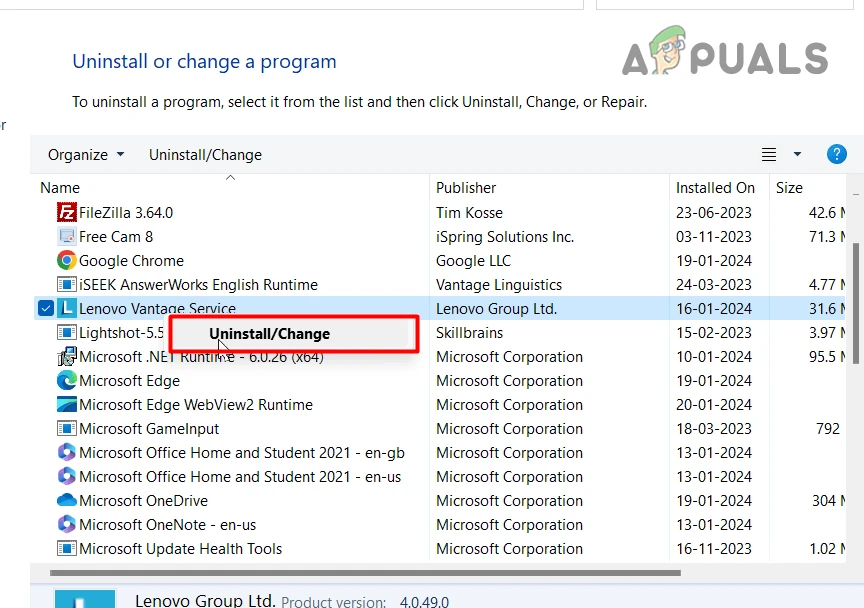Click the size value 792
The width and height of the screenshot is (864, 608).
click(828, 429)
